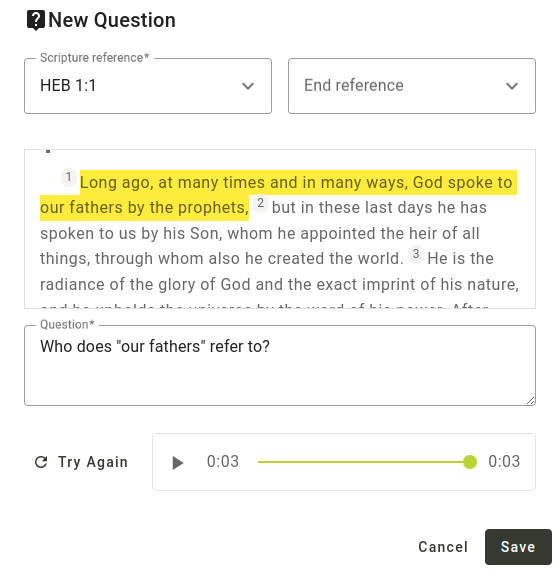This screenshot has width=560, height=573.
Task: Play the recorded audio question
Action: tap(178, 463)
